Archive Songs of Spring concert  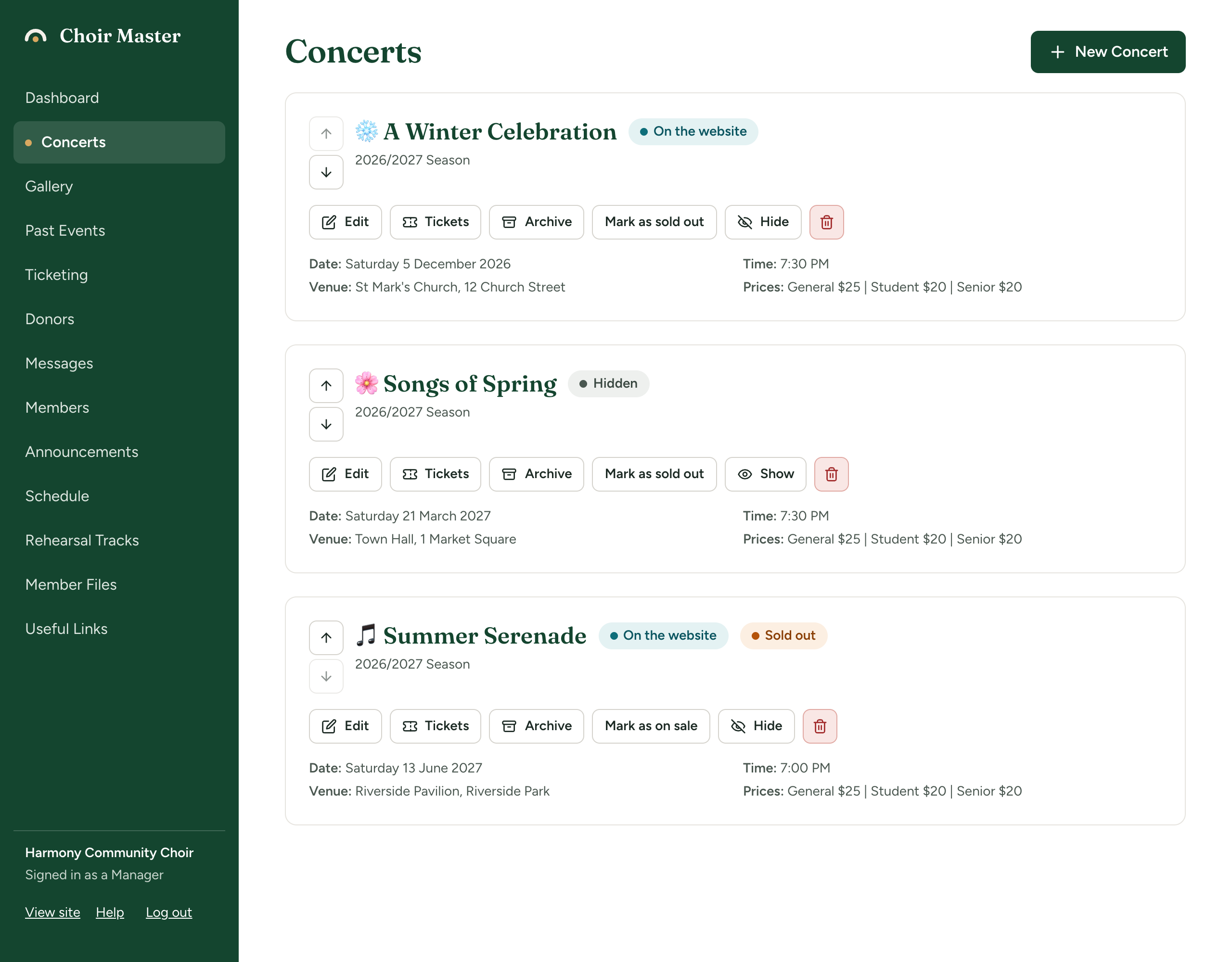537,474
